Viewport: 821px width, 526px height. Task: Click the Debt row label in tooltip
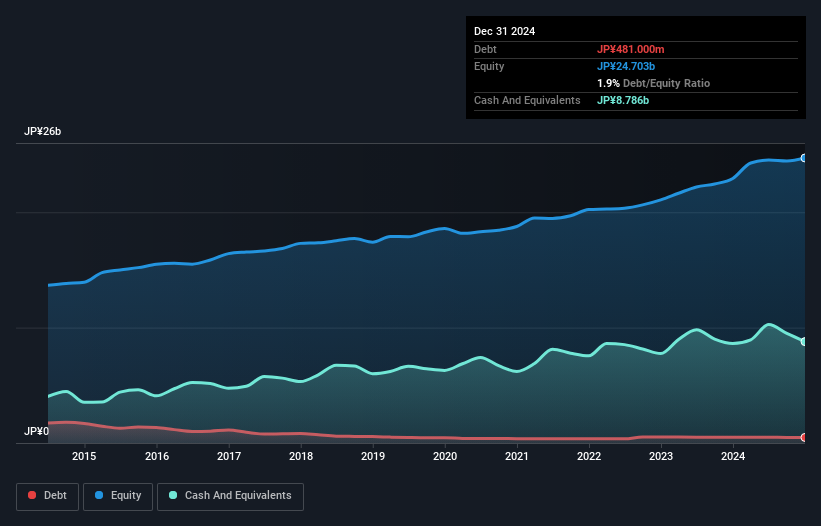485,49
